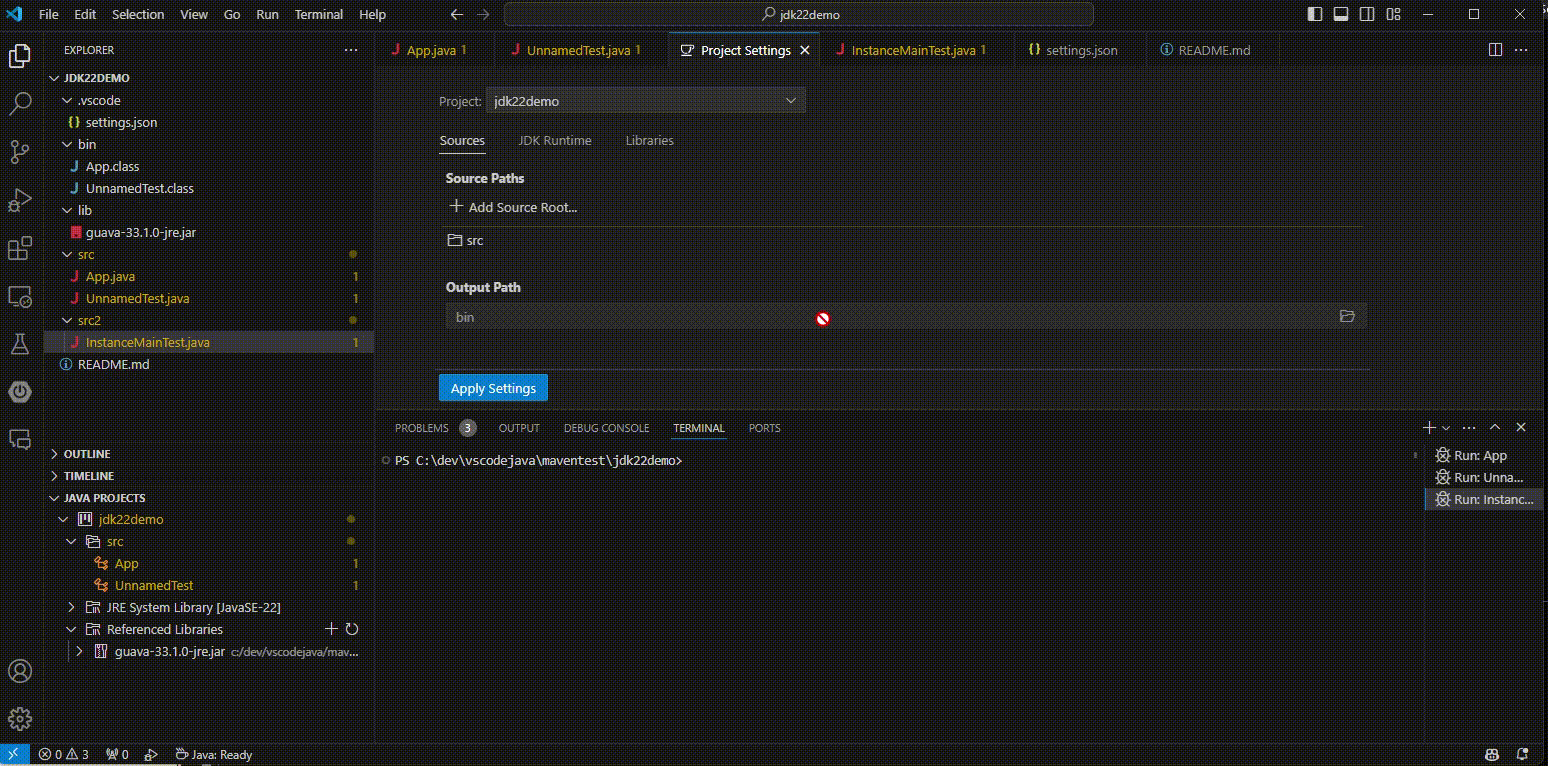Open the Manage gear menu
The image size is (1548, 766).
coord(19,719)
